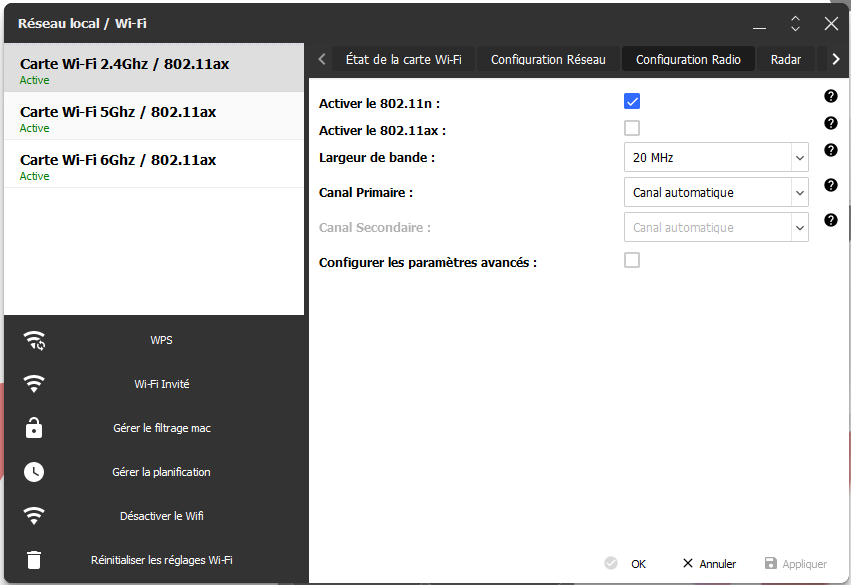This screenshot has width=851, height=585.
Task: Open help for Activer le 802.11n
Action: click(x=830, y=97)
